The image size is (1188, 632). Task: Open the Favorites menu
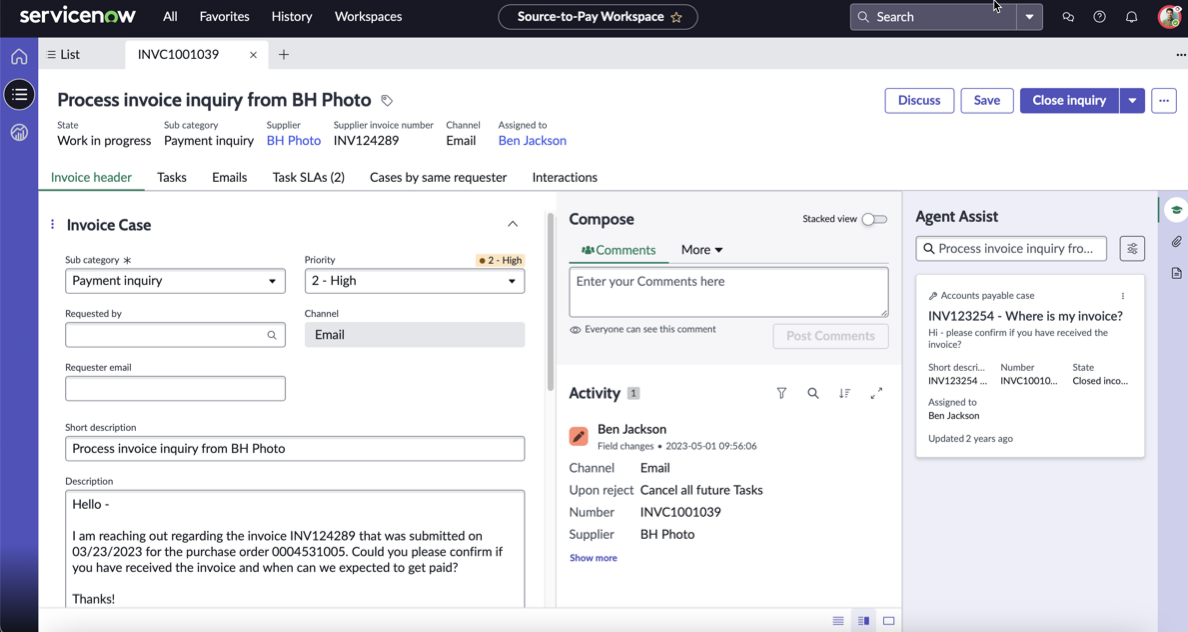pyautogui.click(x=224, y=17)
